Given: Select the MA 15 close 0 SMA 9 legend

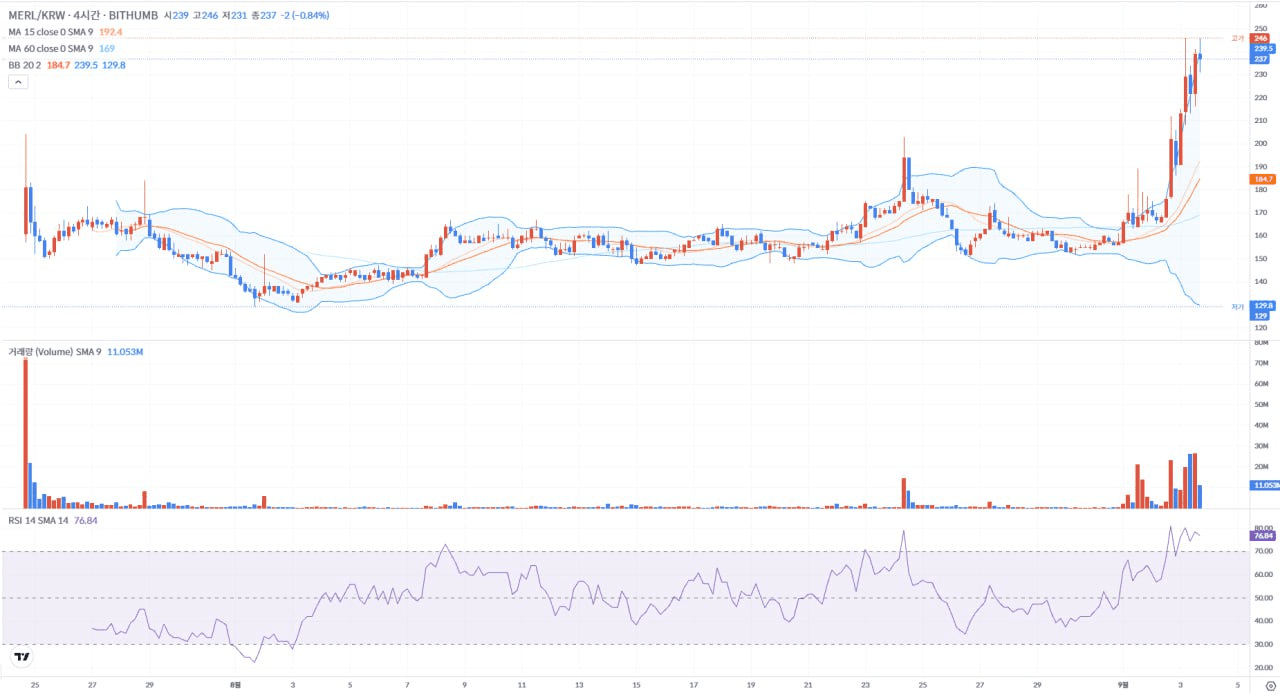Looking at the screenshot, I should [x=51, y=32].
